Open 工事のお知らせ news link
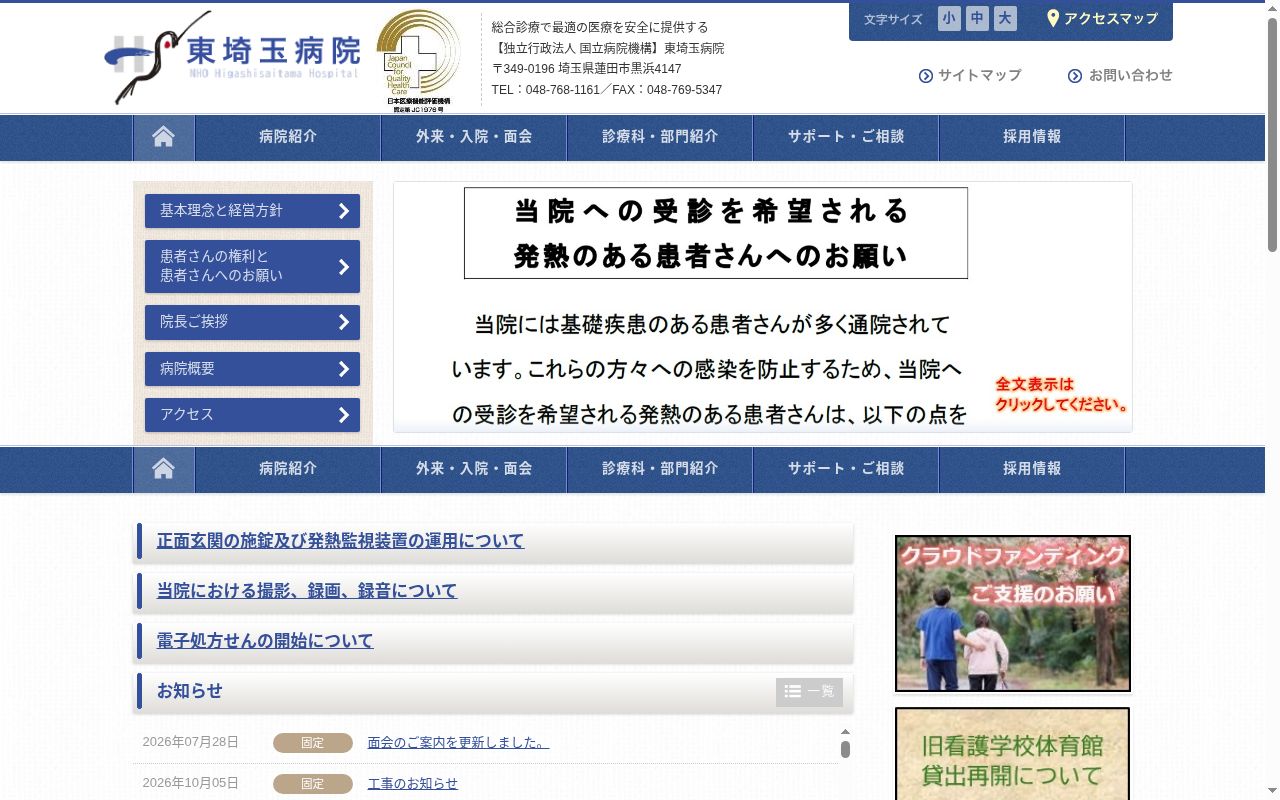 point(413,784)
